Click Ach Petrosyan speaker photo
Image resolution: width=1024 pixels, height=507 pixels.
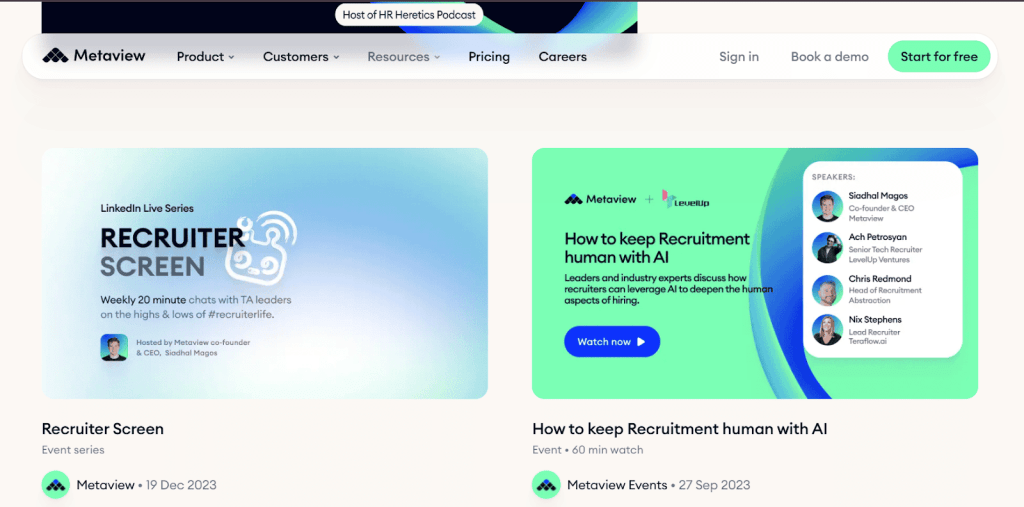(827, 247)
